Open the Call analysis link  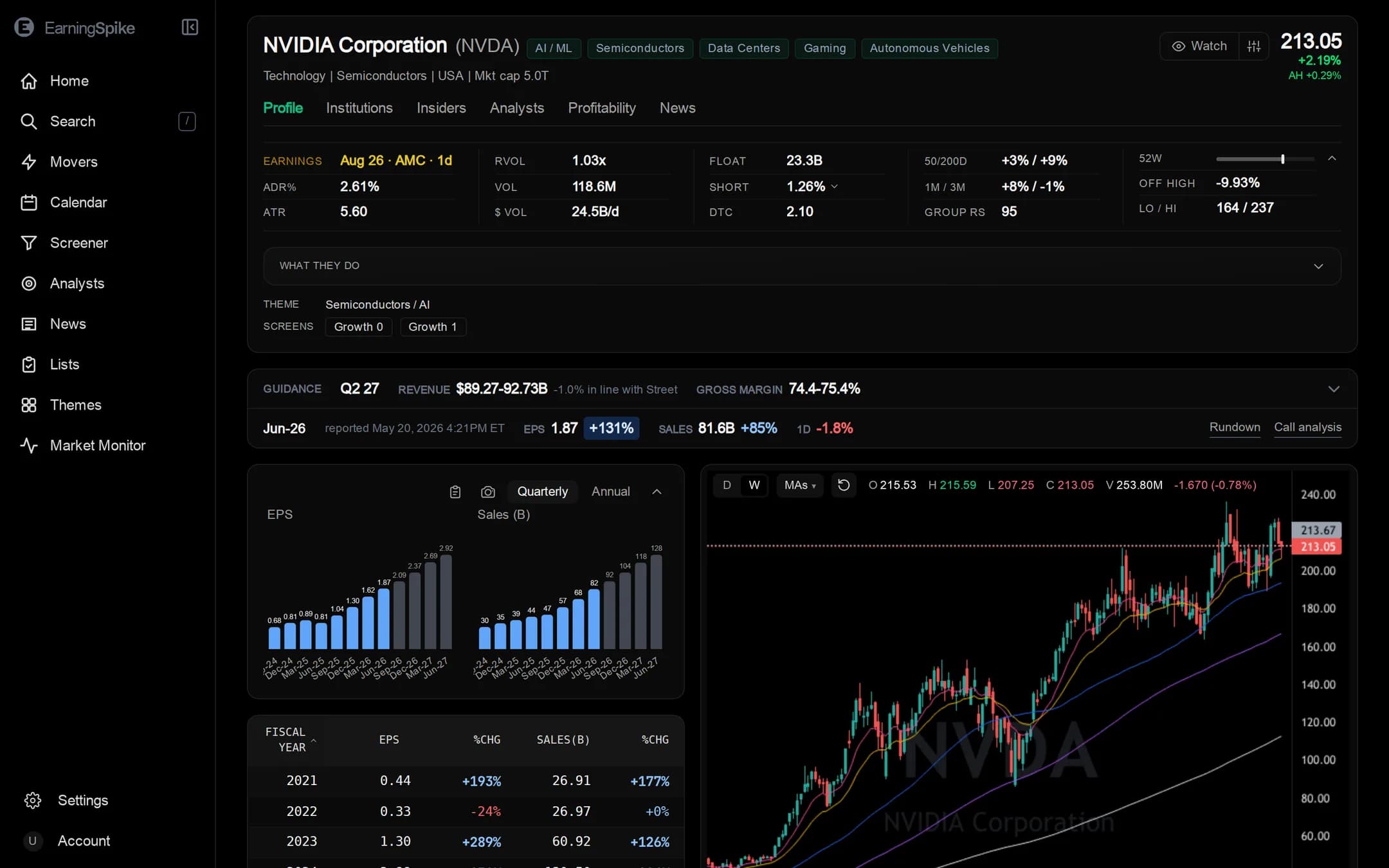(1308, 428)
